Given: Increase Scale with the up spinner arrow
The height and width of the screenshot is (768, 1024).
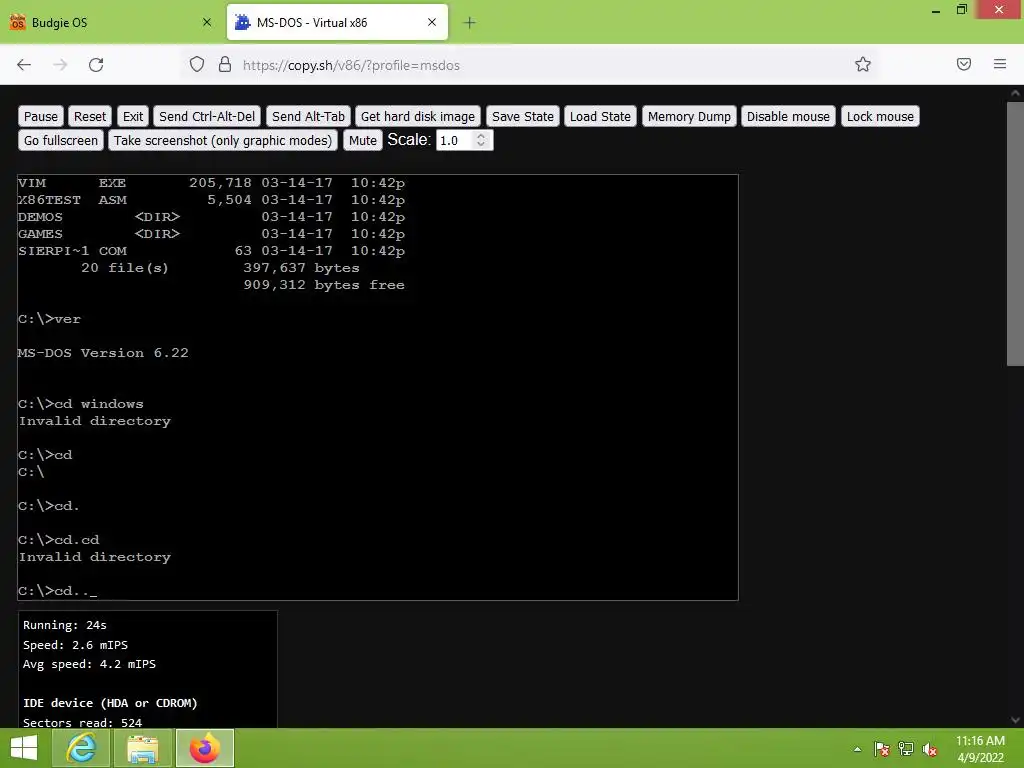Looking at the screenshot, I should (481, 136).
